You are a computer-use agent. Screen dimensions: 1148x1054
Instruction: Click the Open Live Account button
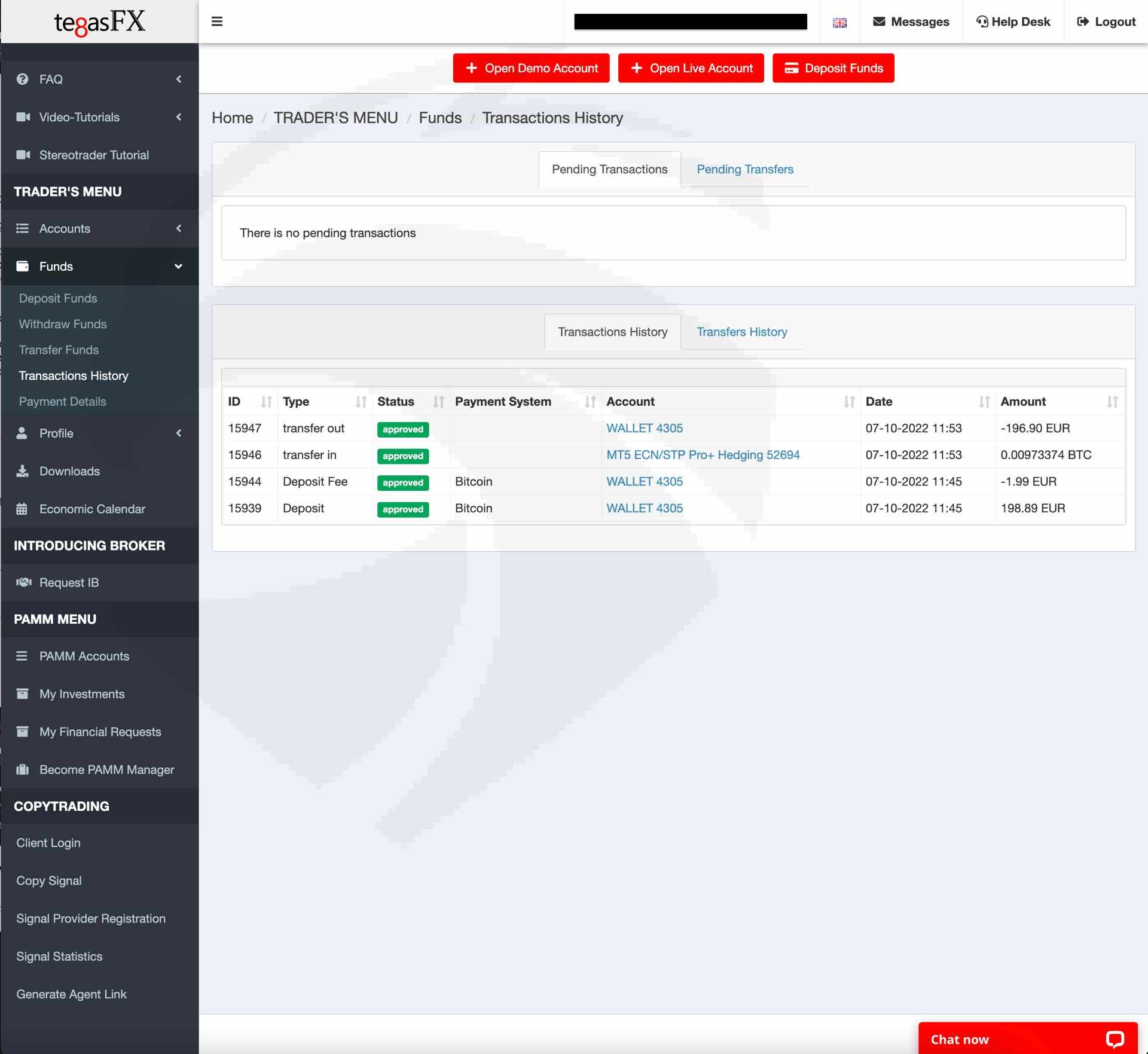click(x=691, y=68)
